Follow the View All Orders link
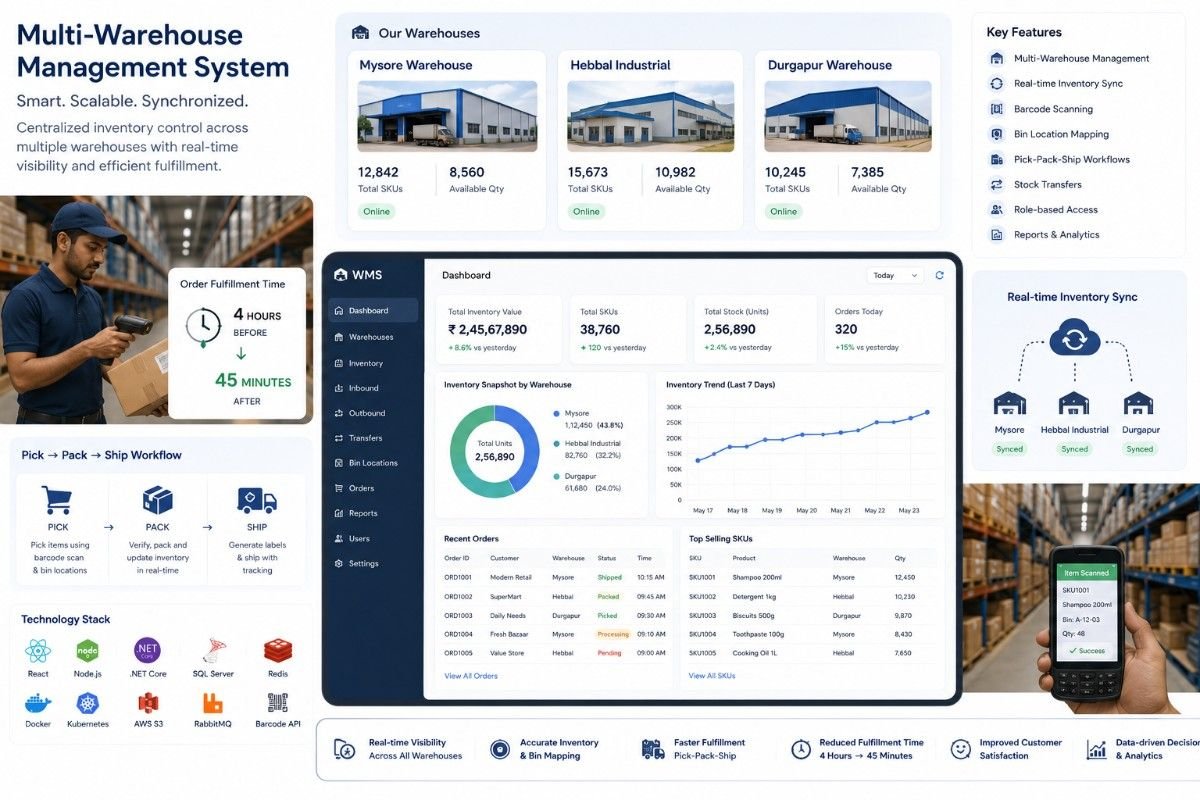 [x=471, y=676]
